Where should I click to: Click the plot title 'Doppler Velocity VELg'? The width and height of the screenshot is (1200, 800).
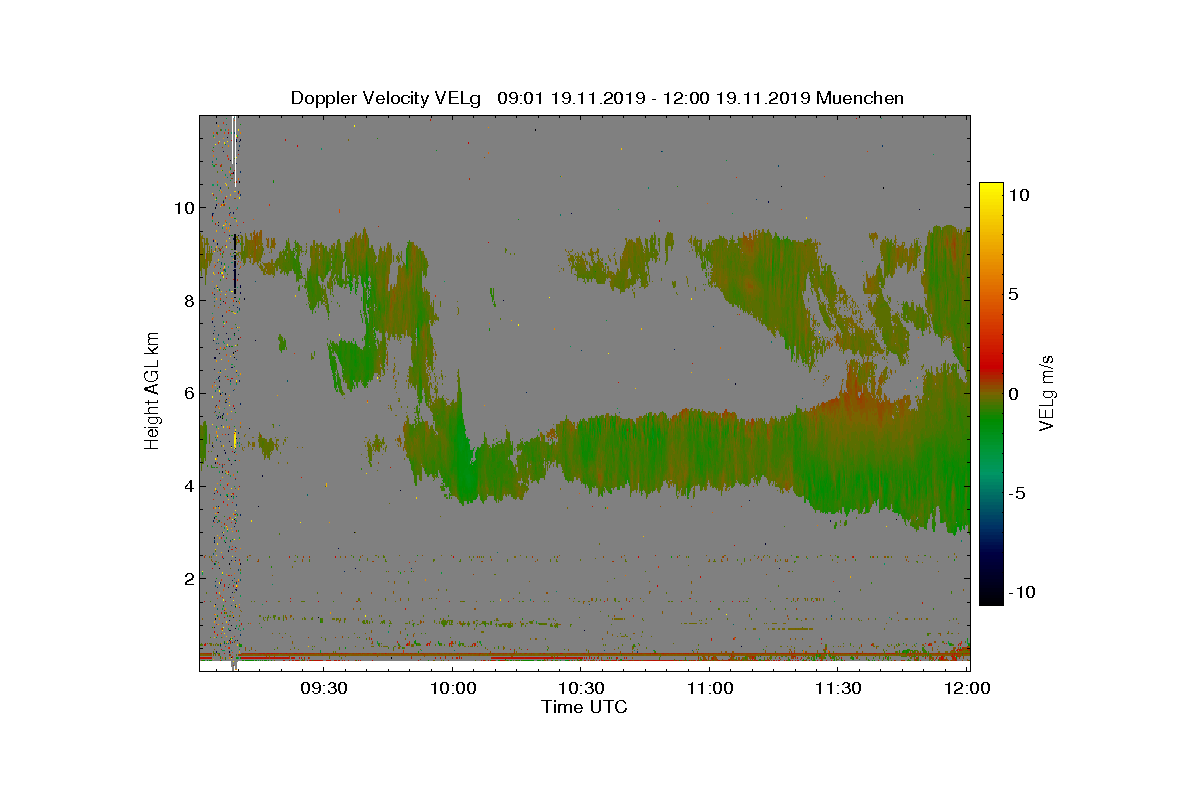point(386,98)
